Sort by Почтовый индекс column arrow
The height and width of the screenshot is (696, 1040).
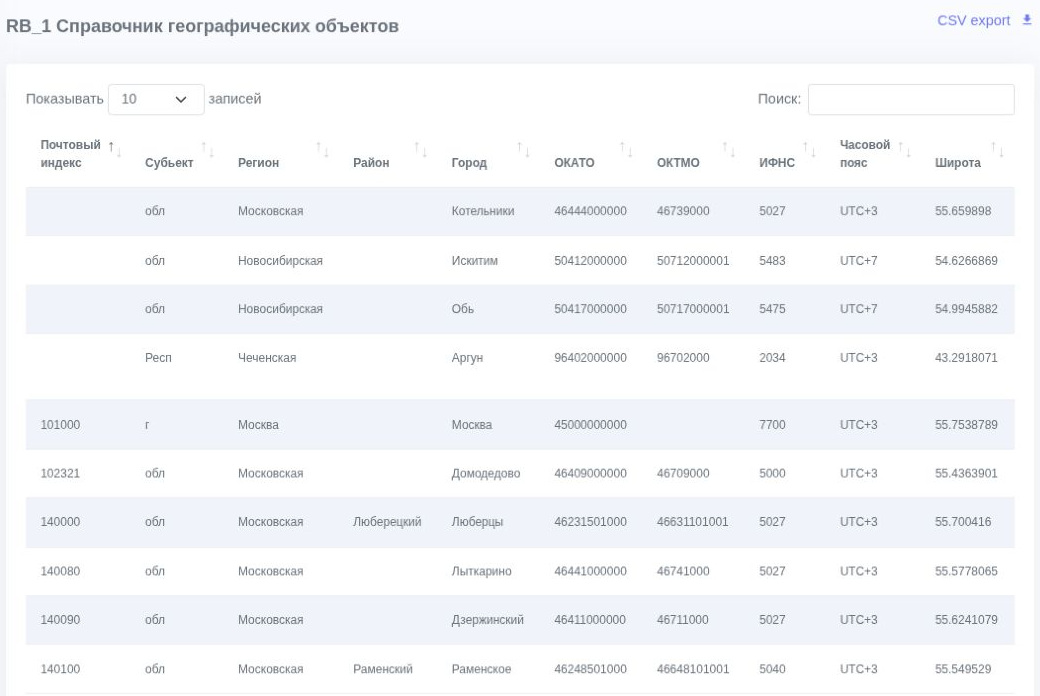pyautogui.click(x=115, y=149)
